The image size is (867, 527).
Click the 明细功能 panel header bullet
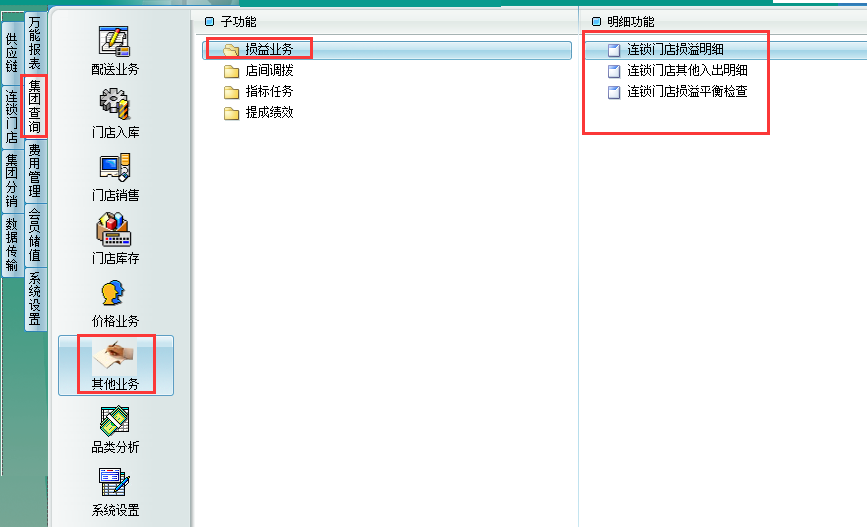596,22
